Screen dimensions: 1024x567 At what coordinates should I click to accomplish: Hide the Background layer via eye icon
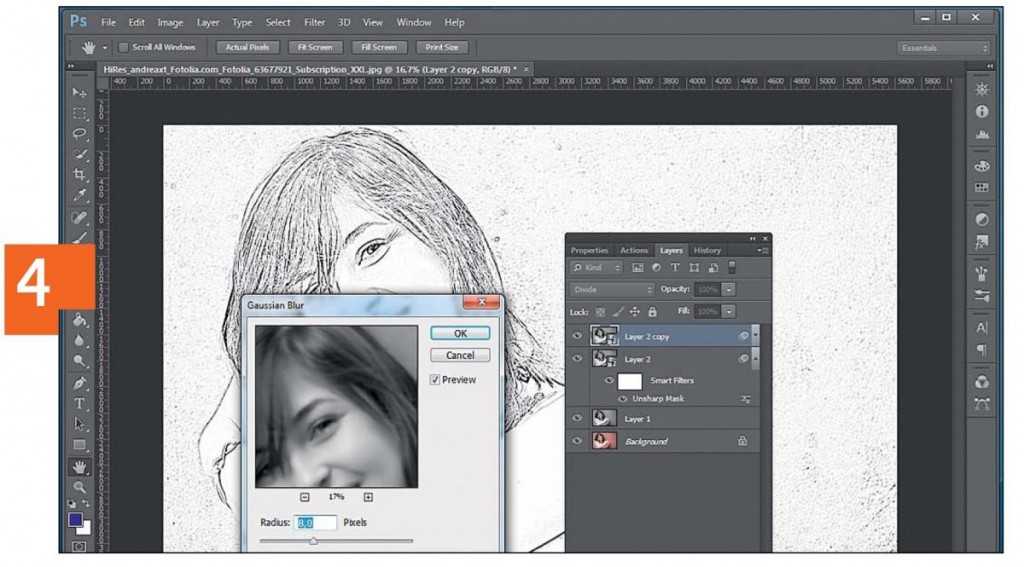tap(577, 441)
